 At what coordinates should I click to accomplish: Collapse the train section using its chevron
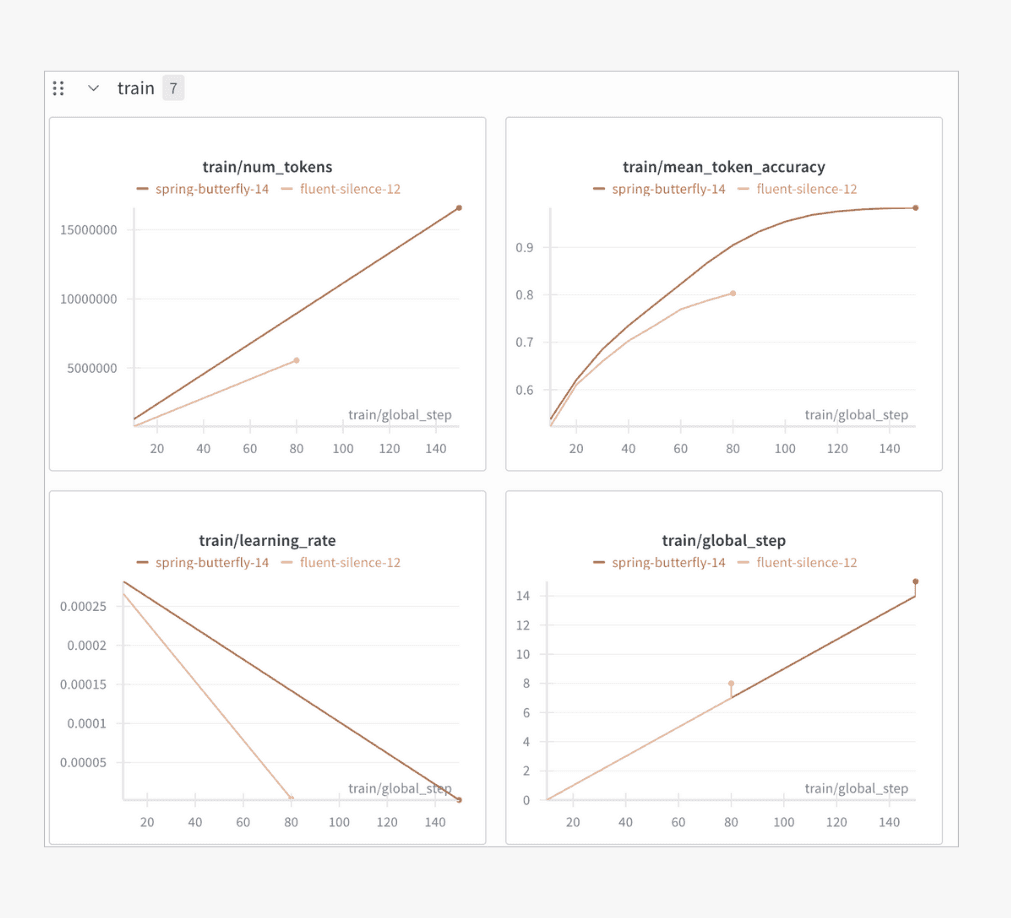[93, 88]
